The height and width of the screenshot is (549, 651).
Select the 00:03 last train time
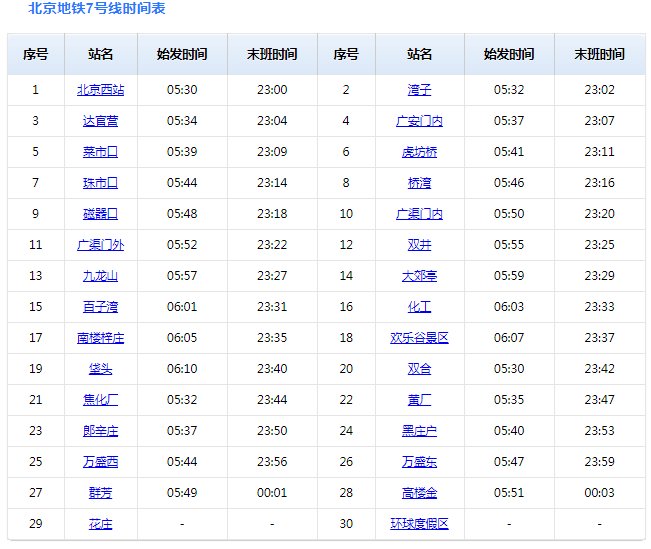point(600,493)
